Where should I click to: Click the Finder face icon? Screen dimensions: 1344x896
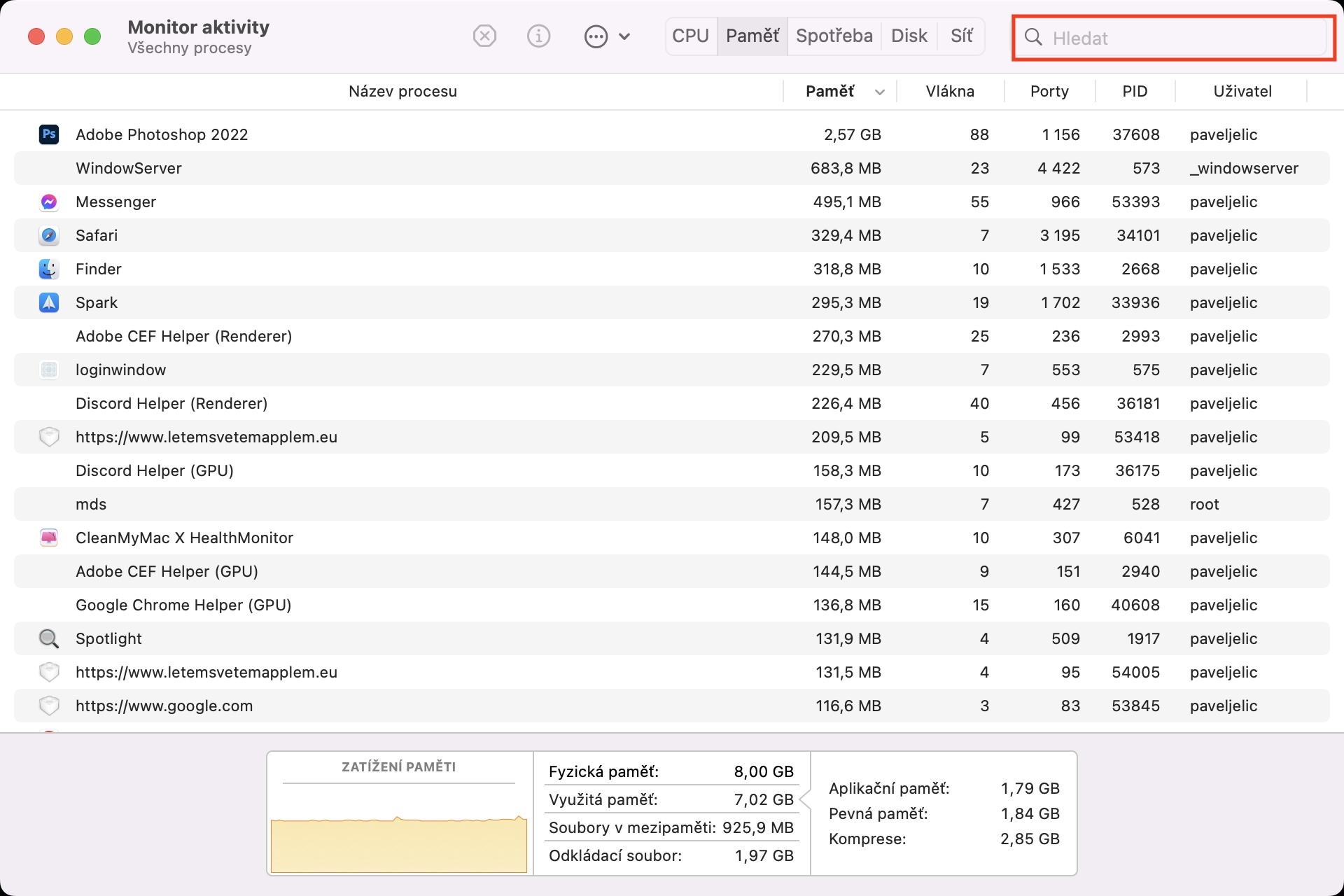pos(48,269)
